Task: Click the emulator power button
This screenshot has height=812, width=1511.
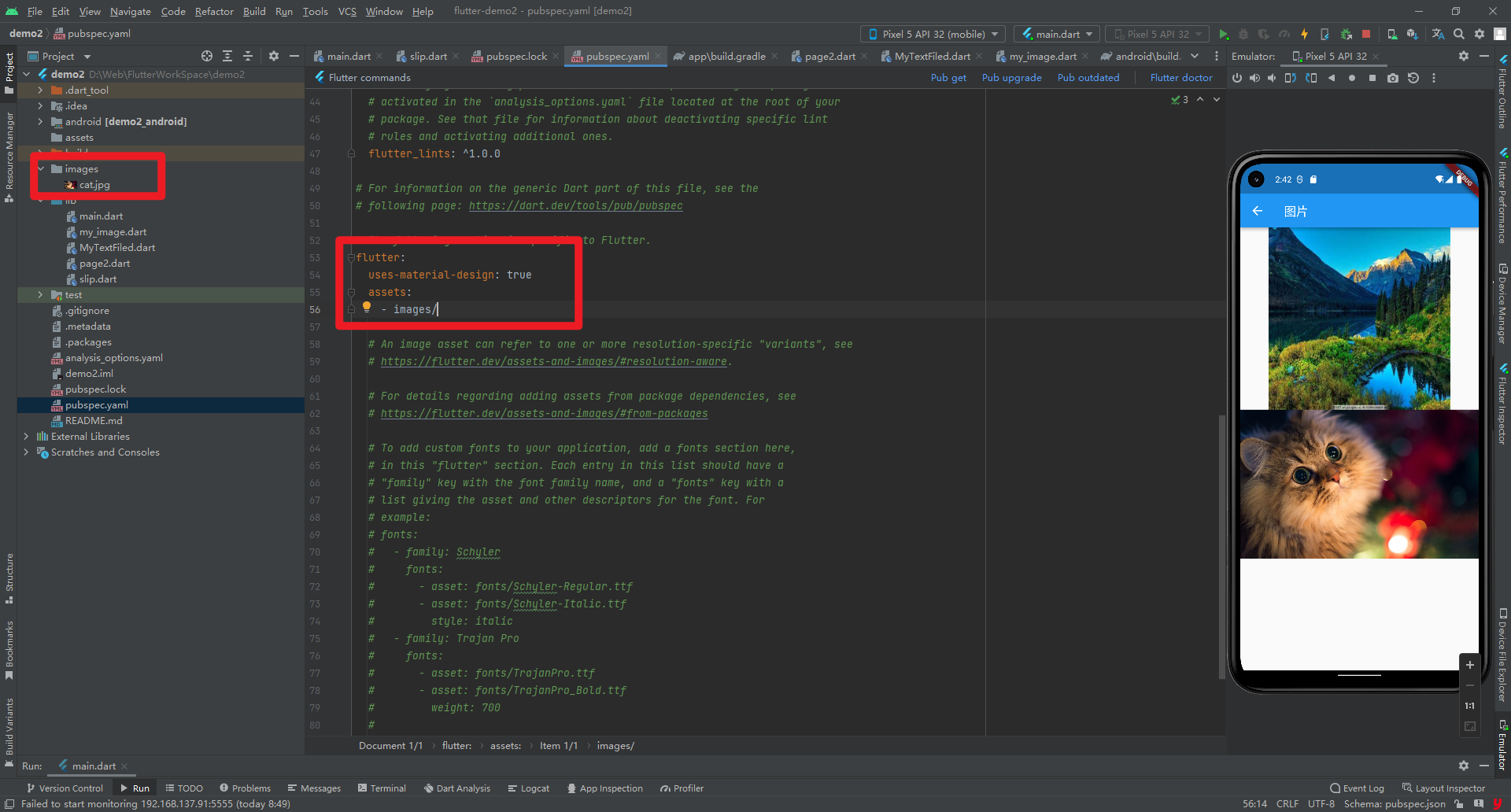Action: [x=1237, y=78]
